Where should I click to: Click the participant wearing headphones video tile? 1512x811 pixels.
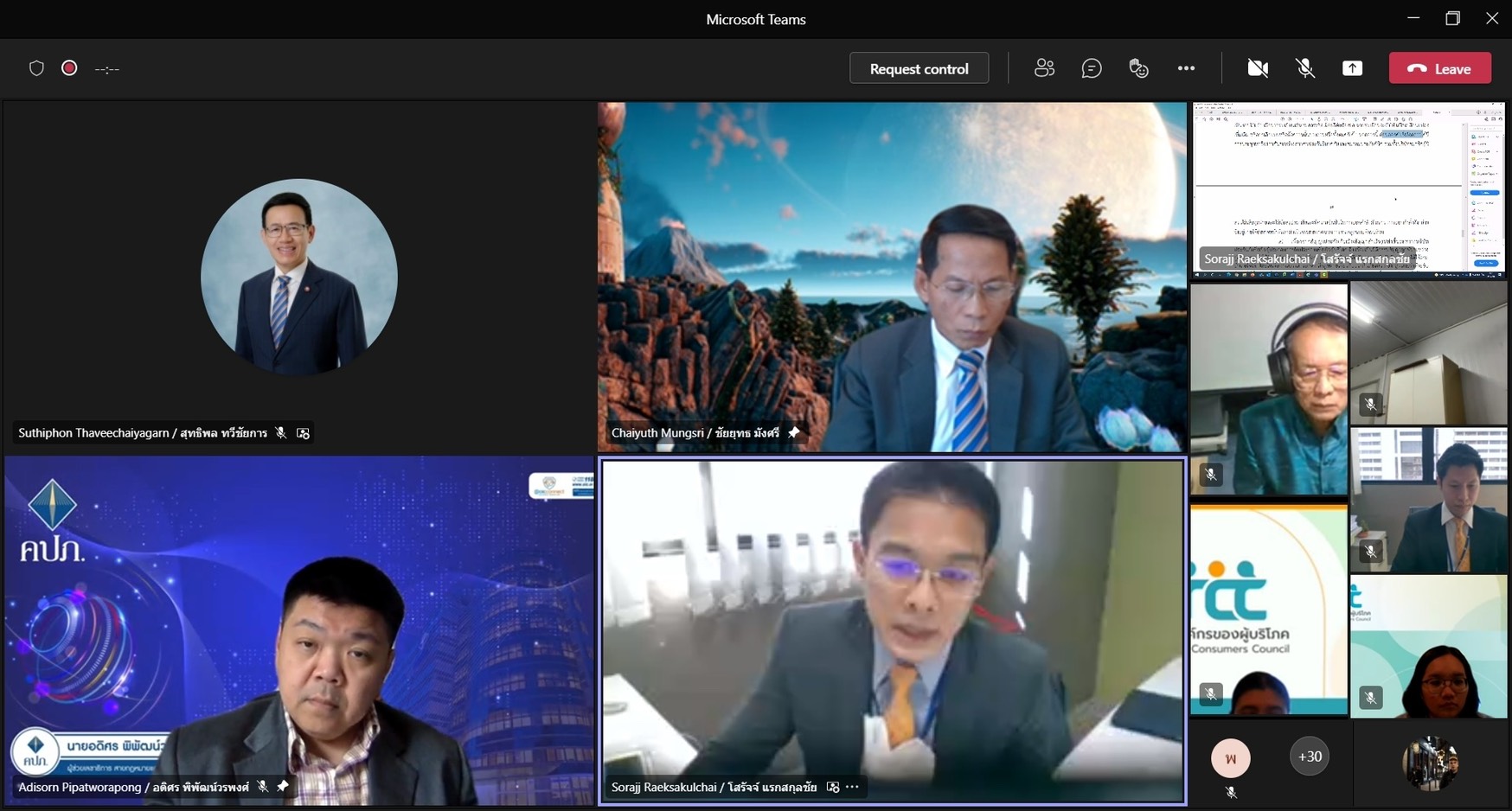coord(1268,389)
